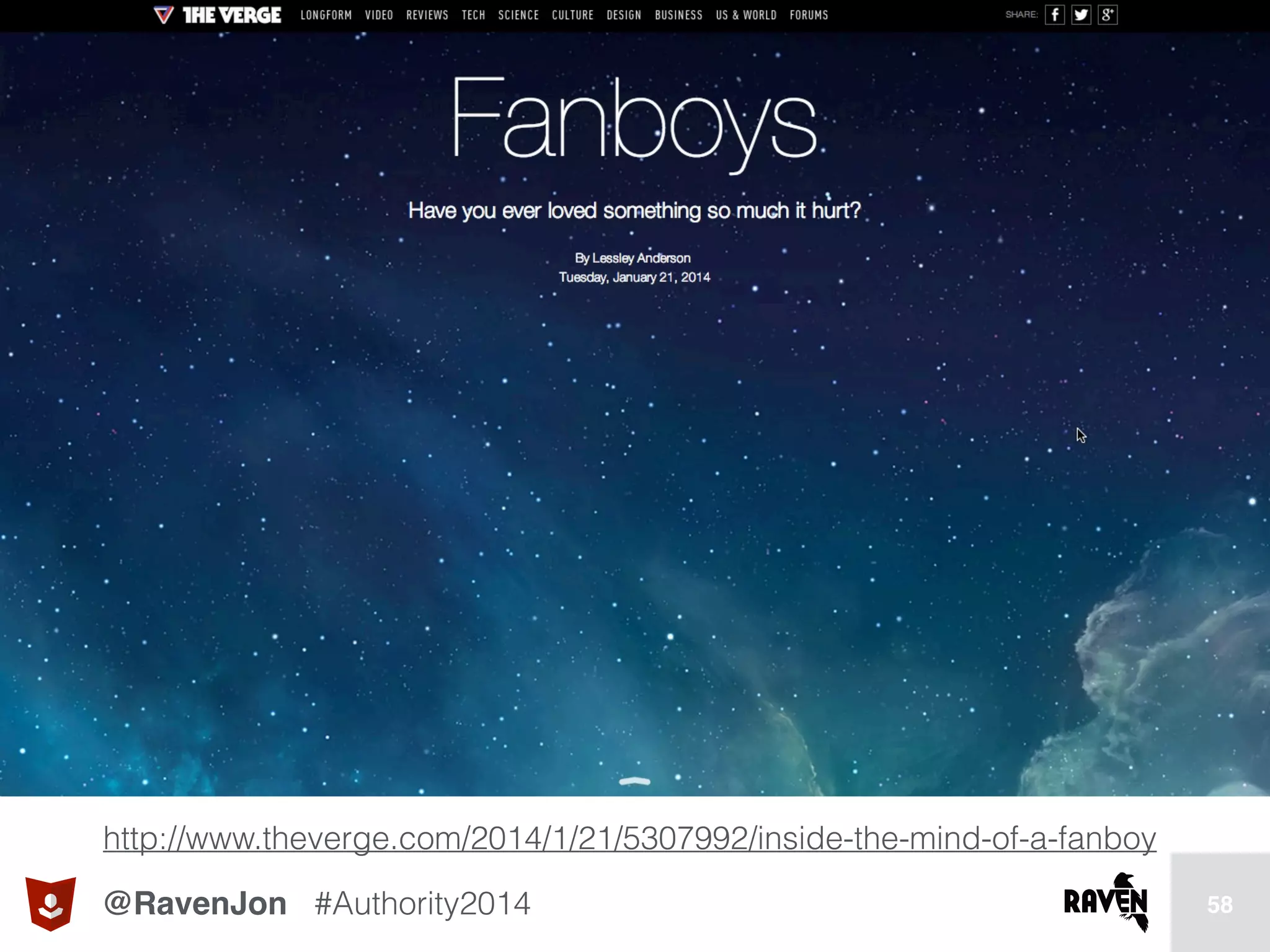1270x952 pixels.
Task: Open the Reviews section
Action: 427,15
